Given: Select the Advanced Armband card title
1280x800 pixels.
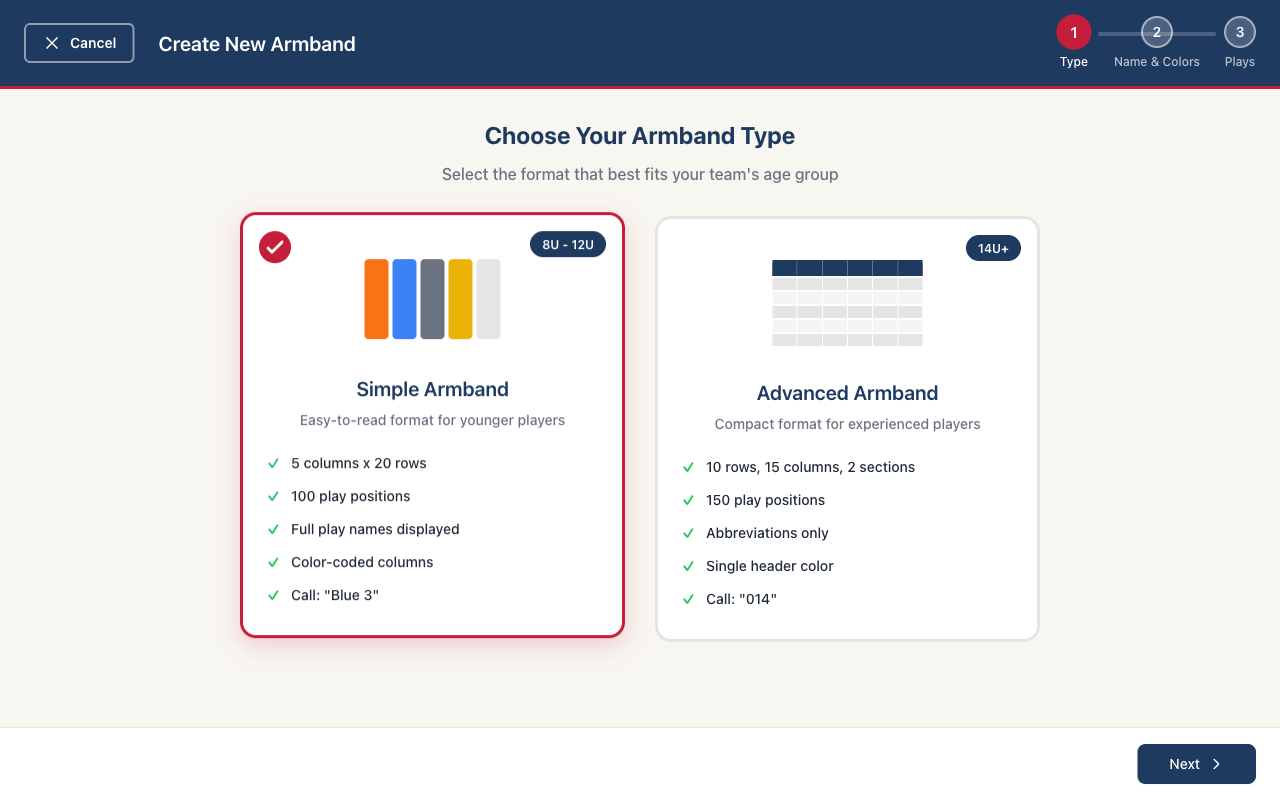Looking at the screenshot, I should coord(847,393).
